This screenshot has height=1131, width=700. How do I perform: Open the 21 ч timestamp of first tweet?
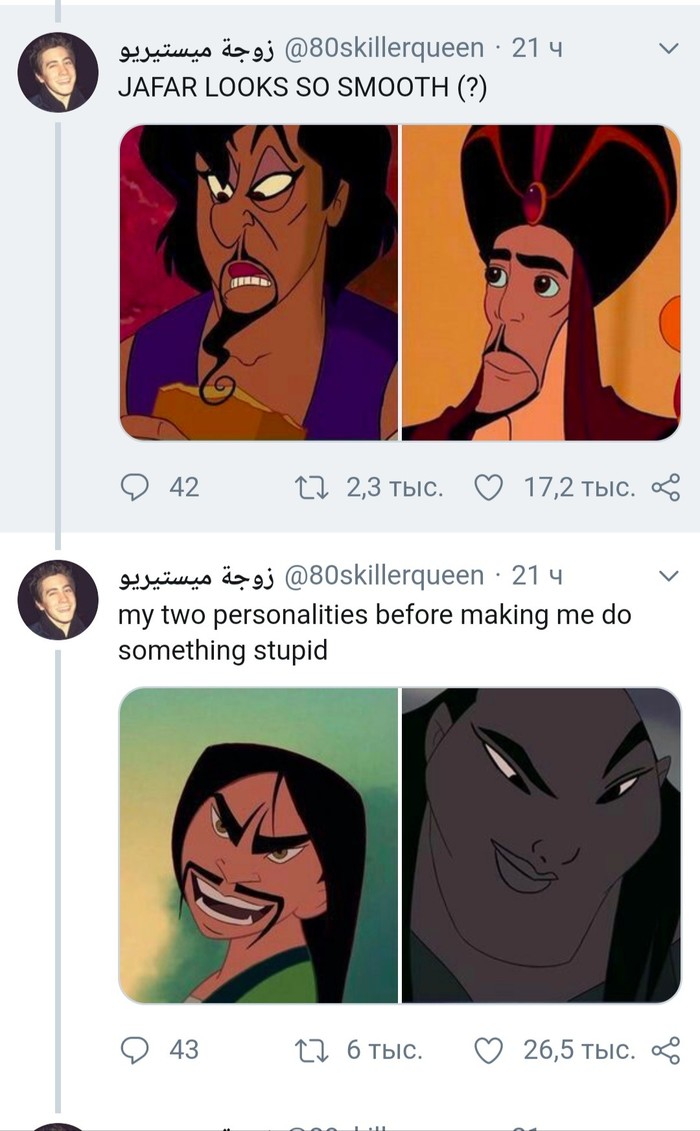pos(537,48)
